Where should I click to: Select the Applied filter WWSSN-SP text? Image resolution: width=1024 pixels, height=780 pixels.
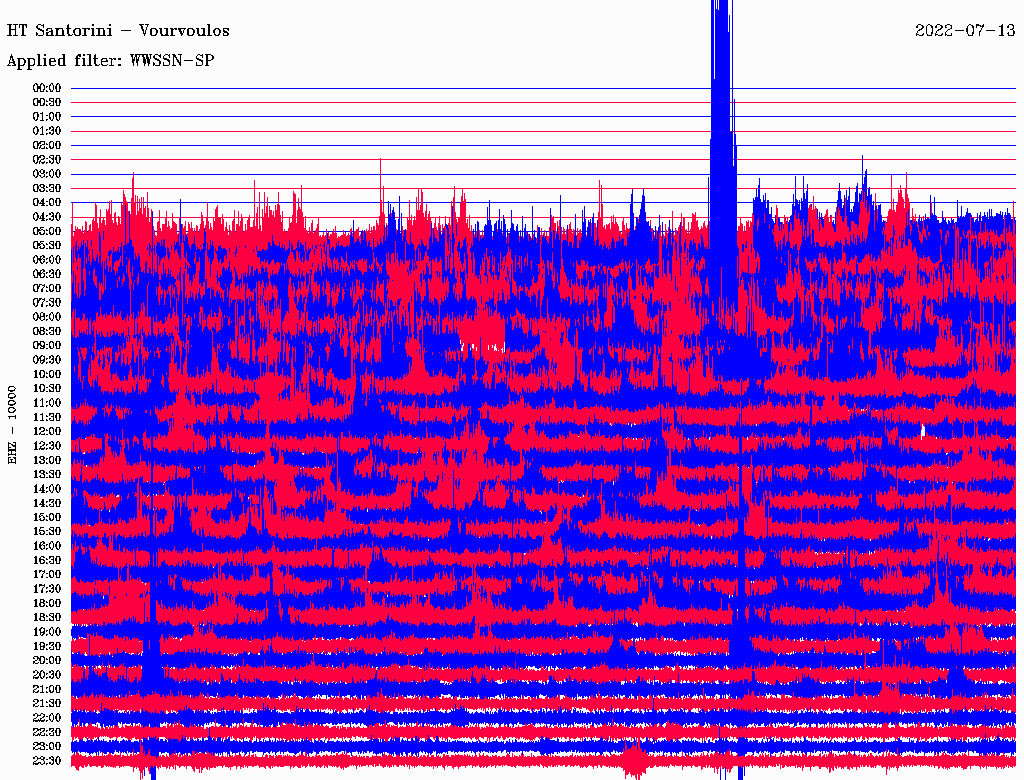click(110, 61)
